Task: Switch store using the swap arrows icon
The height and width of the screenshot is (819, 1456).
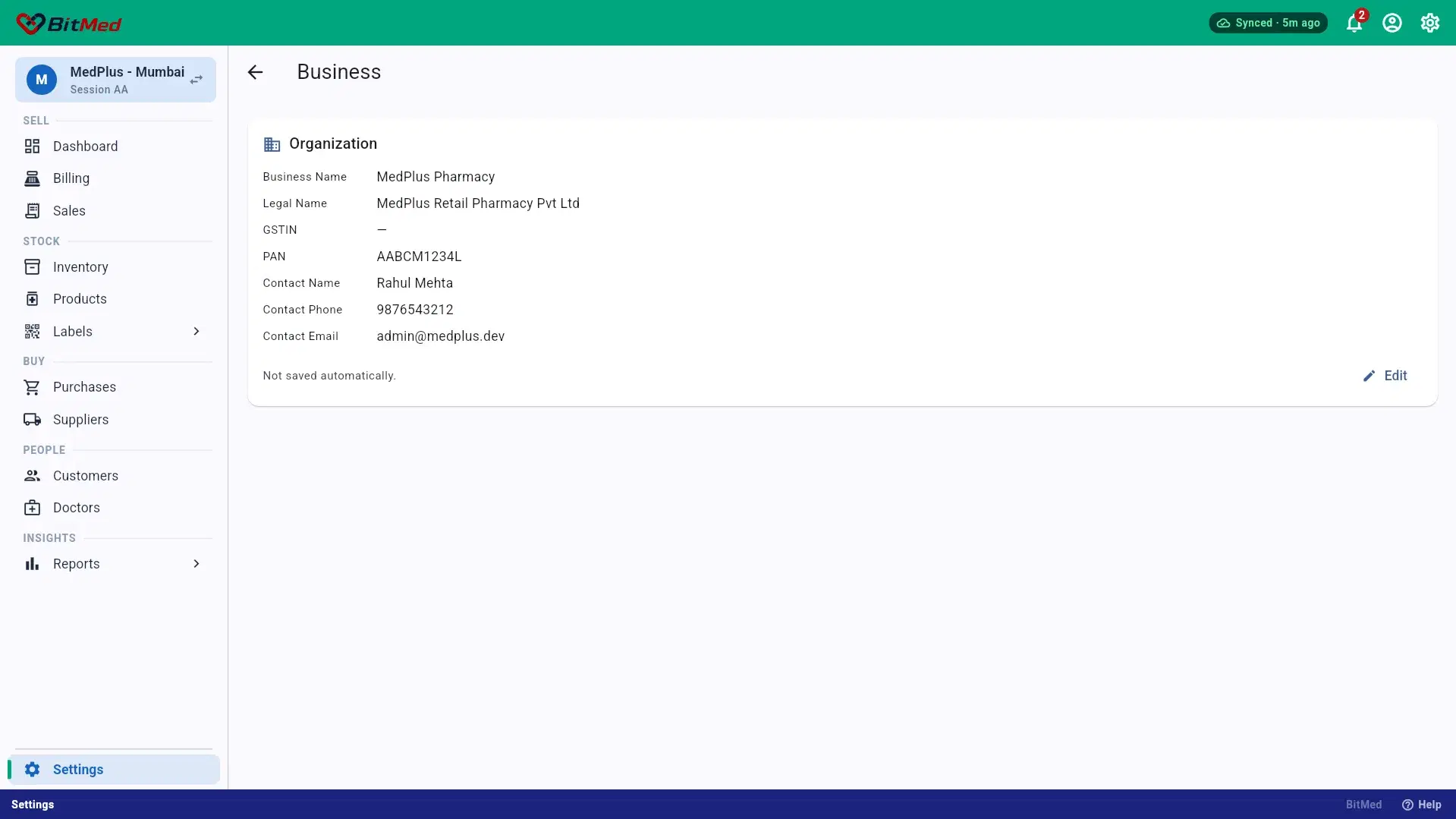Action: 197,80
